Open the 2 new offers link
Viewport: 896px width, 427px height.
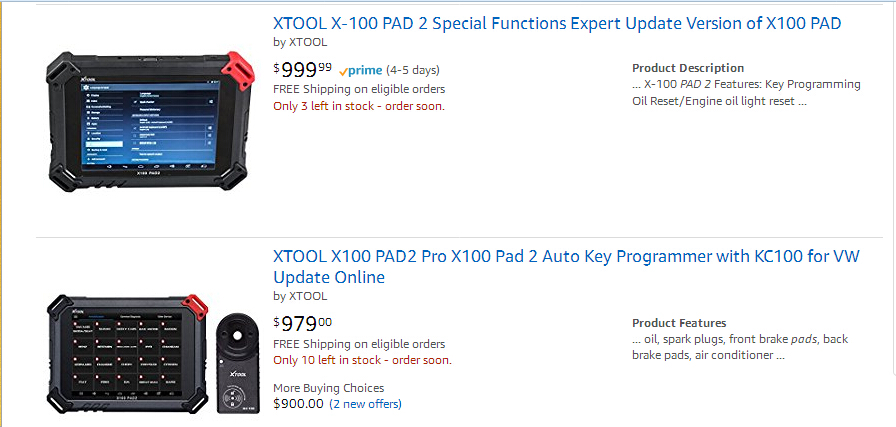click(x=365, y=404)
